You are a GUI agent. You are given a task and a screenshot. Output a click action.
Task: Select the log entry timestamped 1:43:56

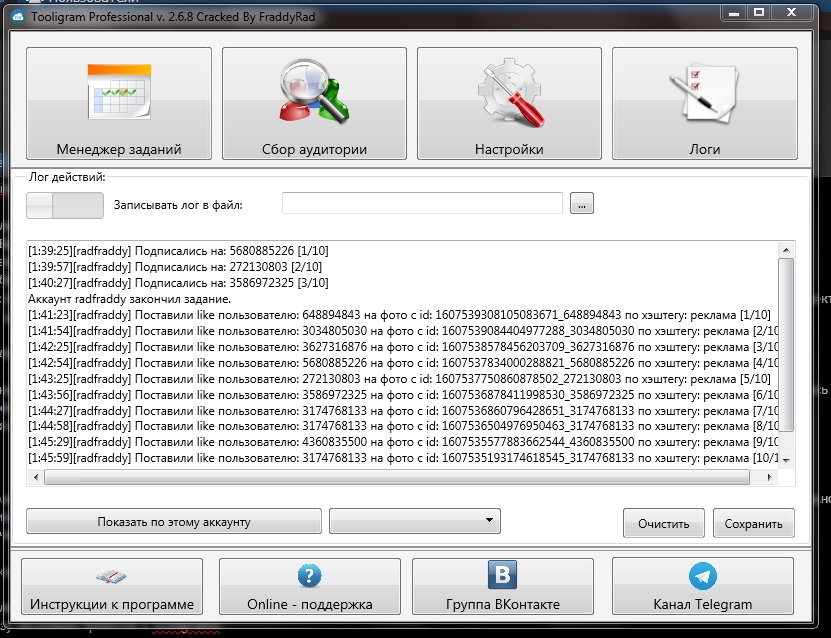point(403,395)
